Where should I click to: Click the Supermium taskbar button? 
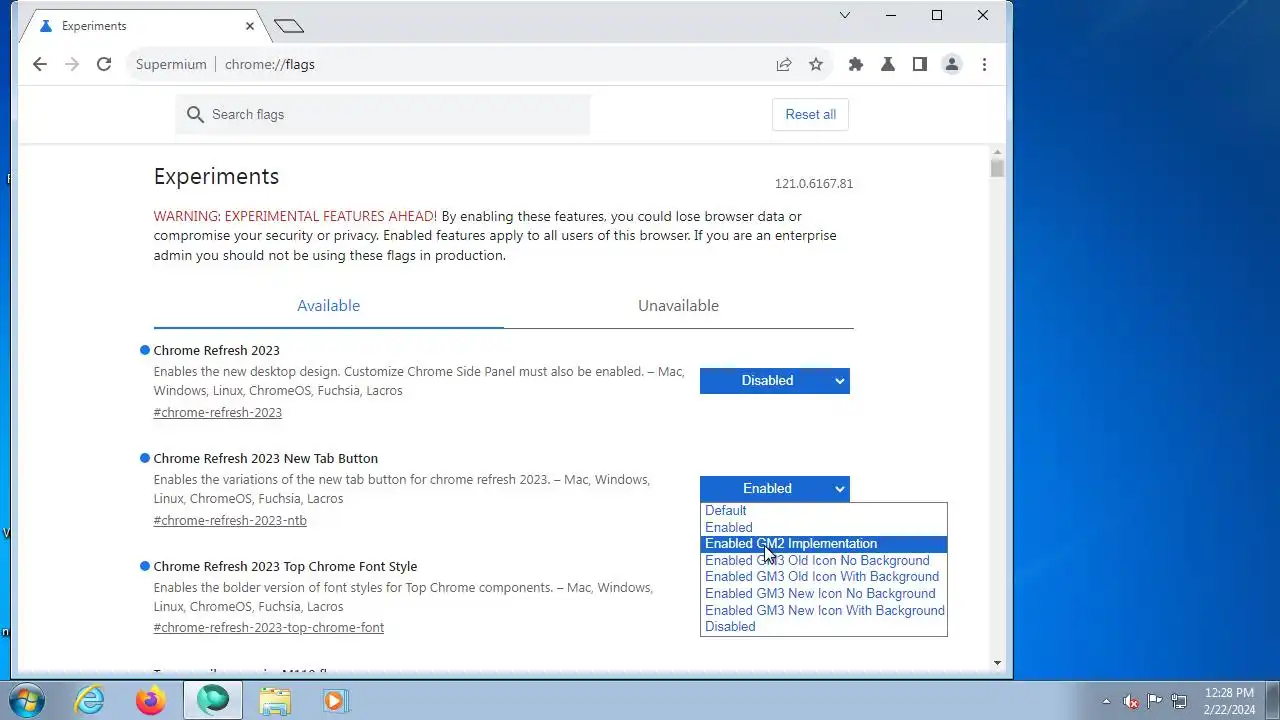tap(212, 700)
